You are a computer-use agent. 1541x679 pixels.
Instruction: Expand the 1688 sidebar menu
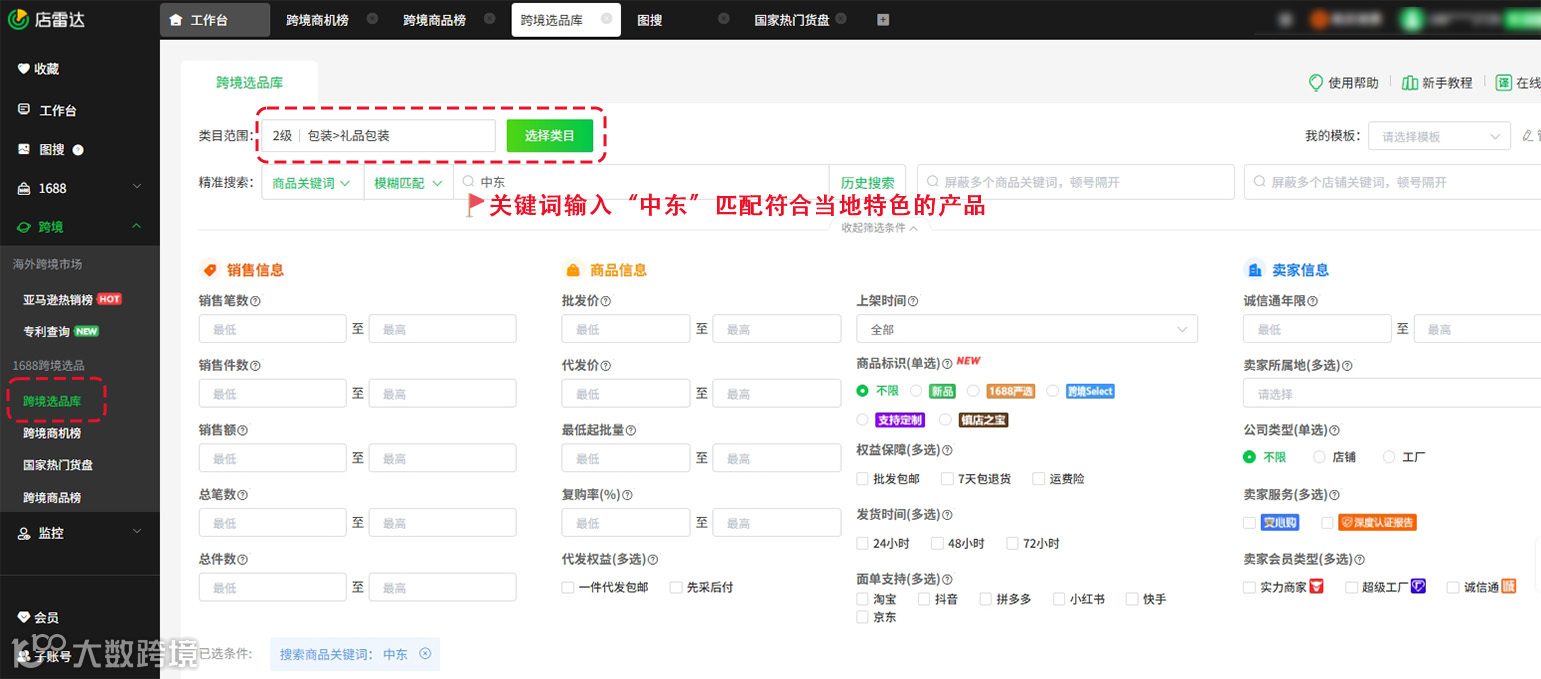[137, 187]
